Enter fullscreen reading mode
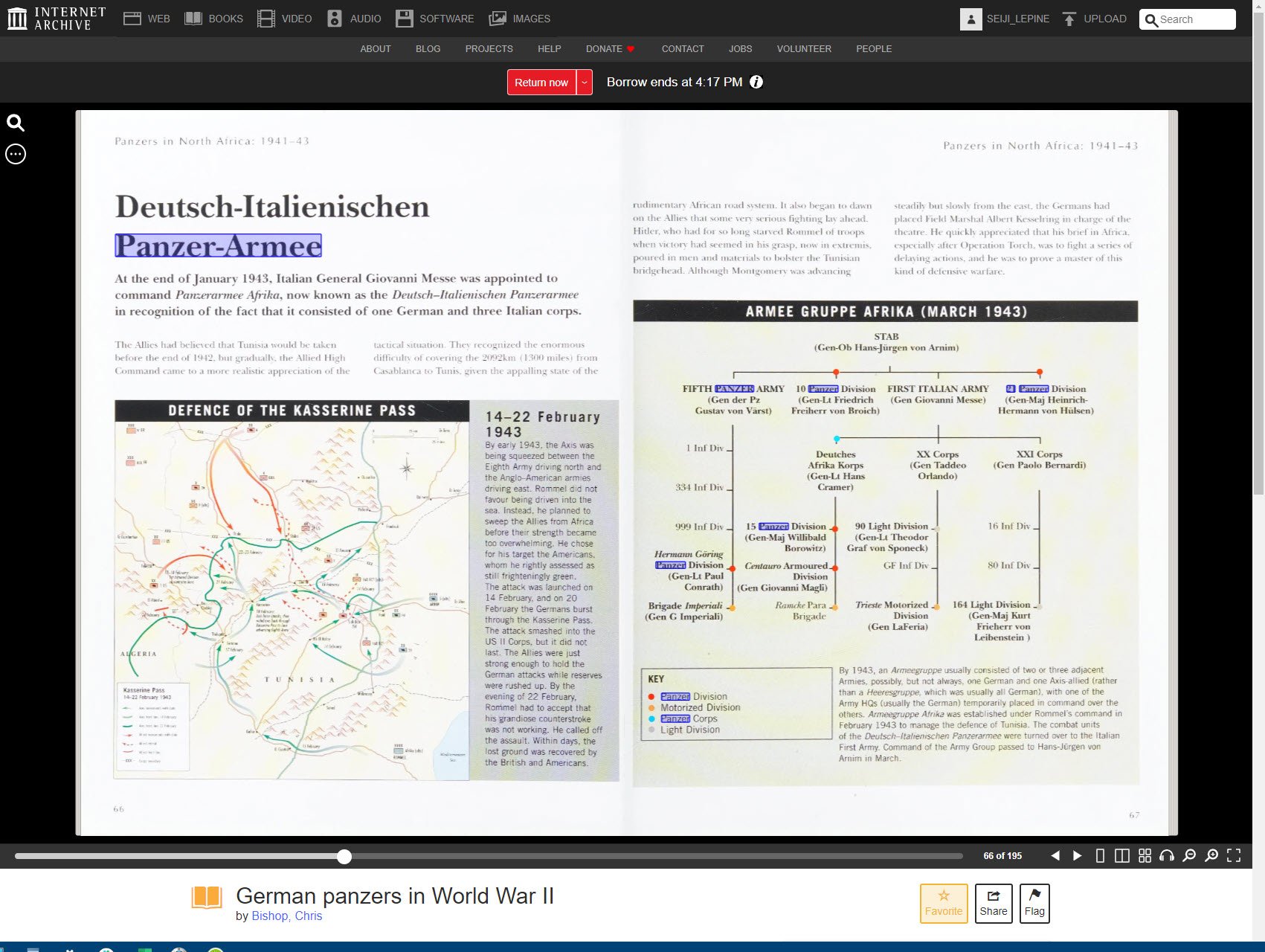The width and height of the screenshot is (1265, 952). click(x=1234, y=856)
